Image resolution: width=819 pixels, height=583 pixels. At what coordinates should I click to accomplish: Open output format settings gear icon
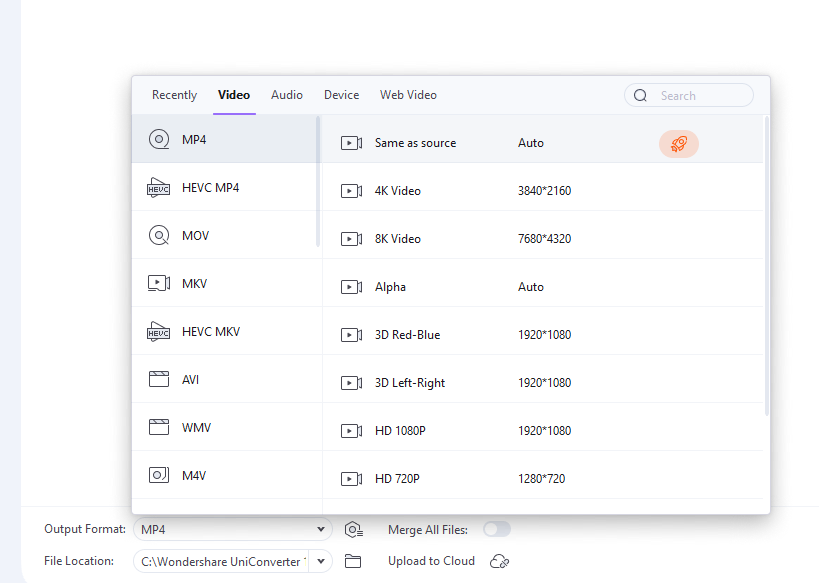click(x=352, y=530)
